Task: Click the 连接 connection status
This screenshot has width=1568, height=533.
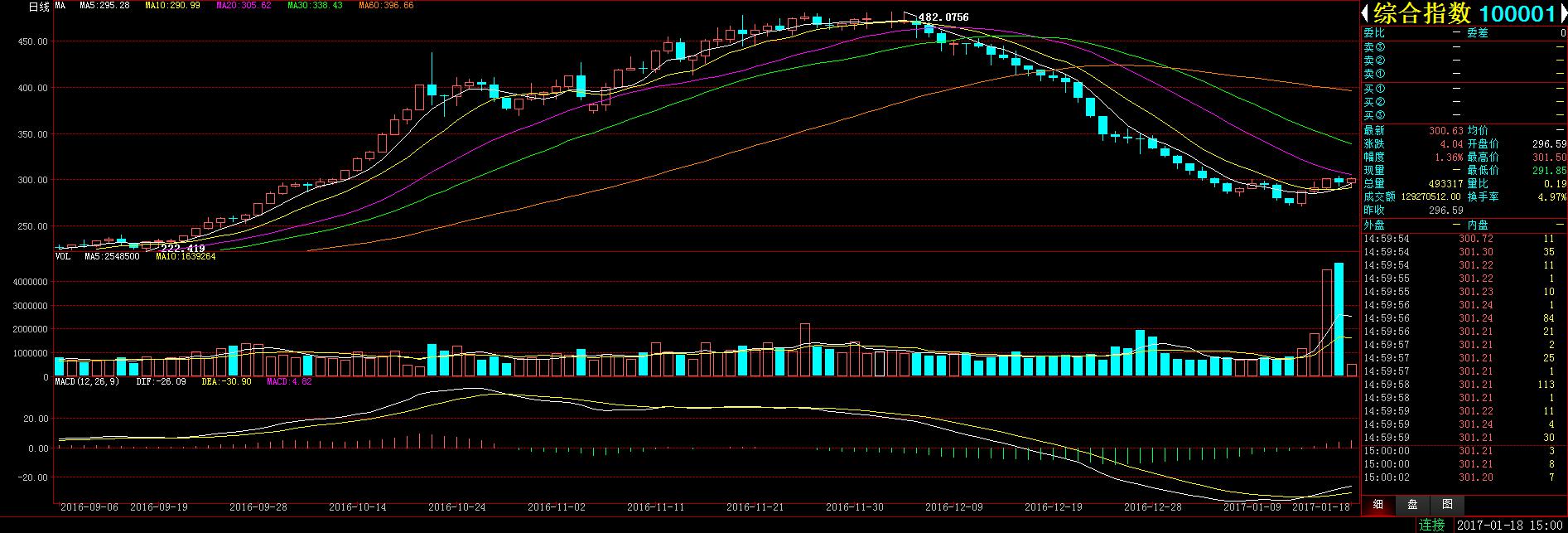Action: [x=1431, y=525]
